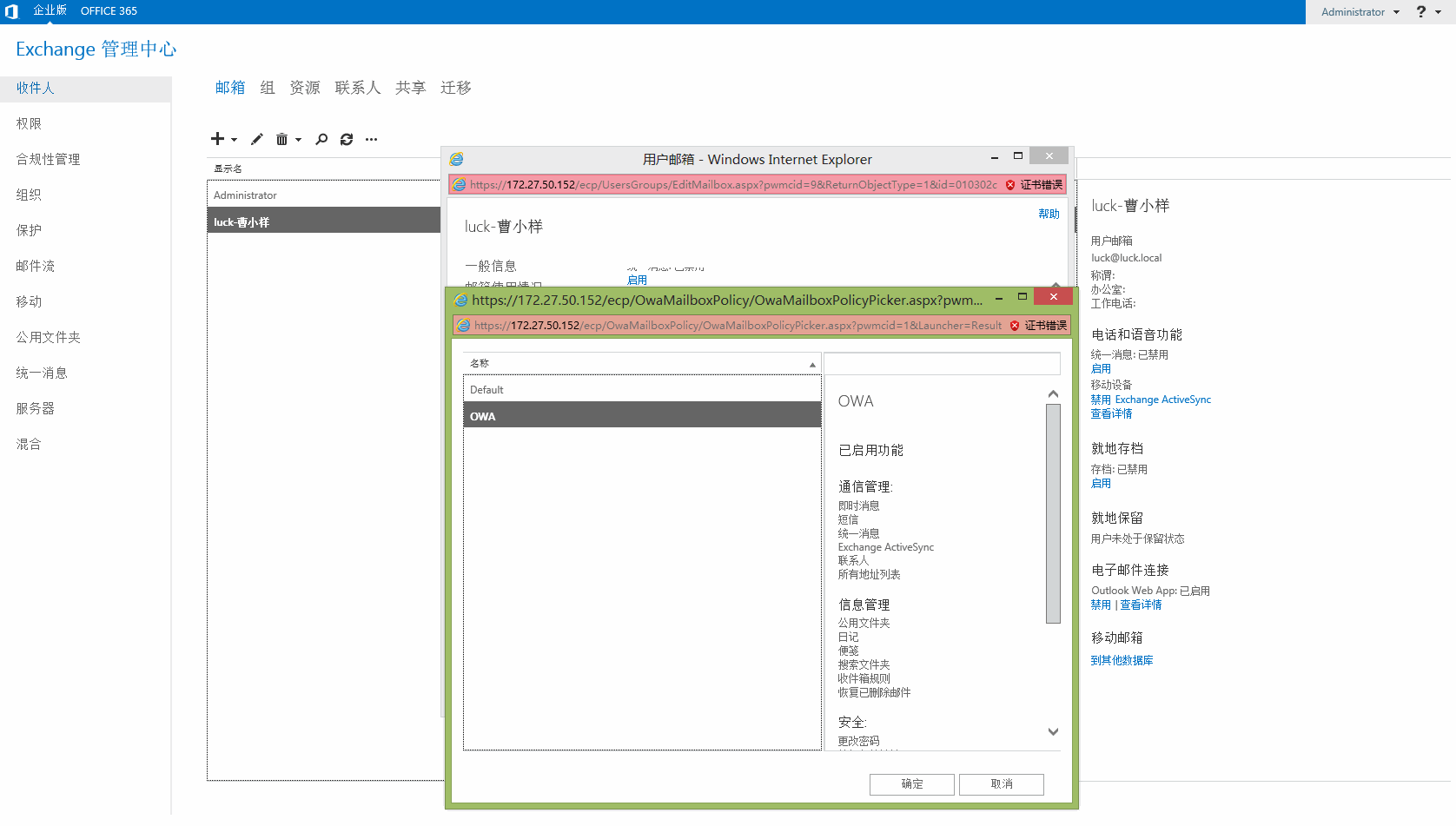Screen dimensions: 1456x826
Task: Confirm policy selection with 确定 button
Action: (x=912, y=784)
